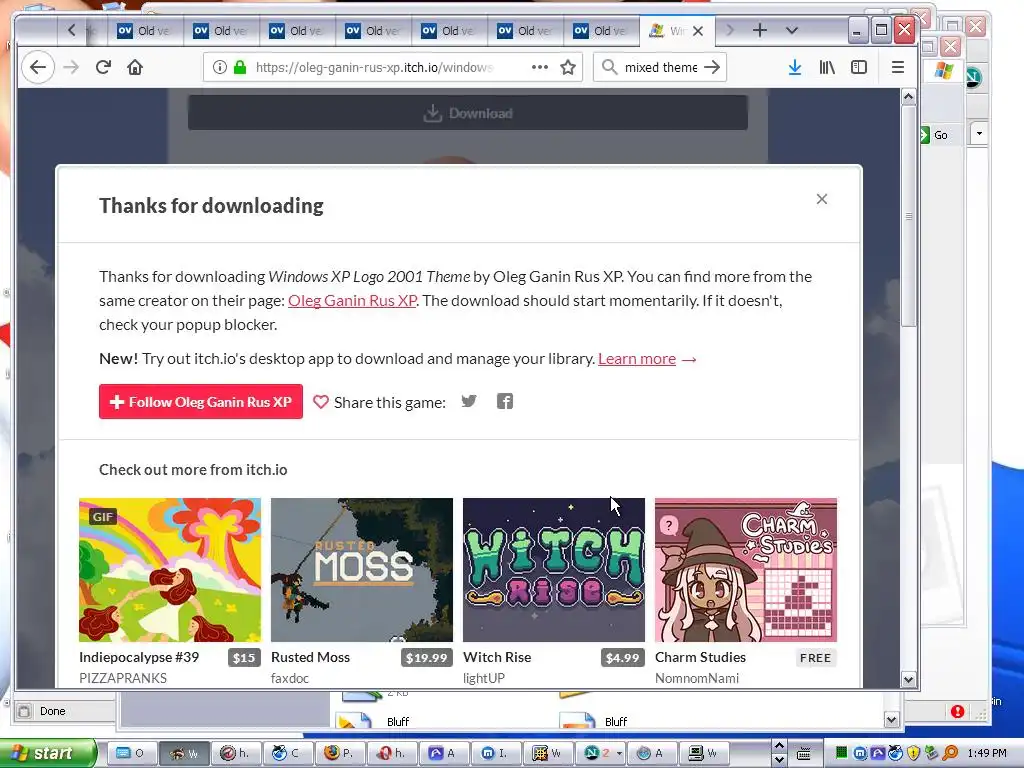Open the Firefox home page
1024x768 pixels.
tap(135, 67)
